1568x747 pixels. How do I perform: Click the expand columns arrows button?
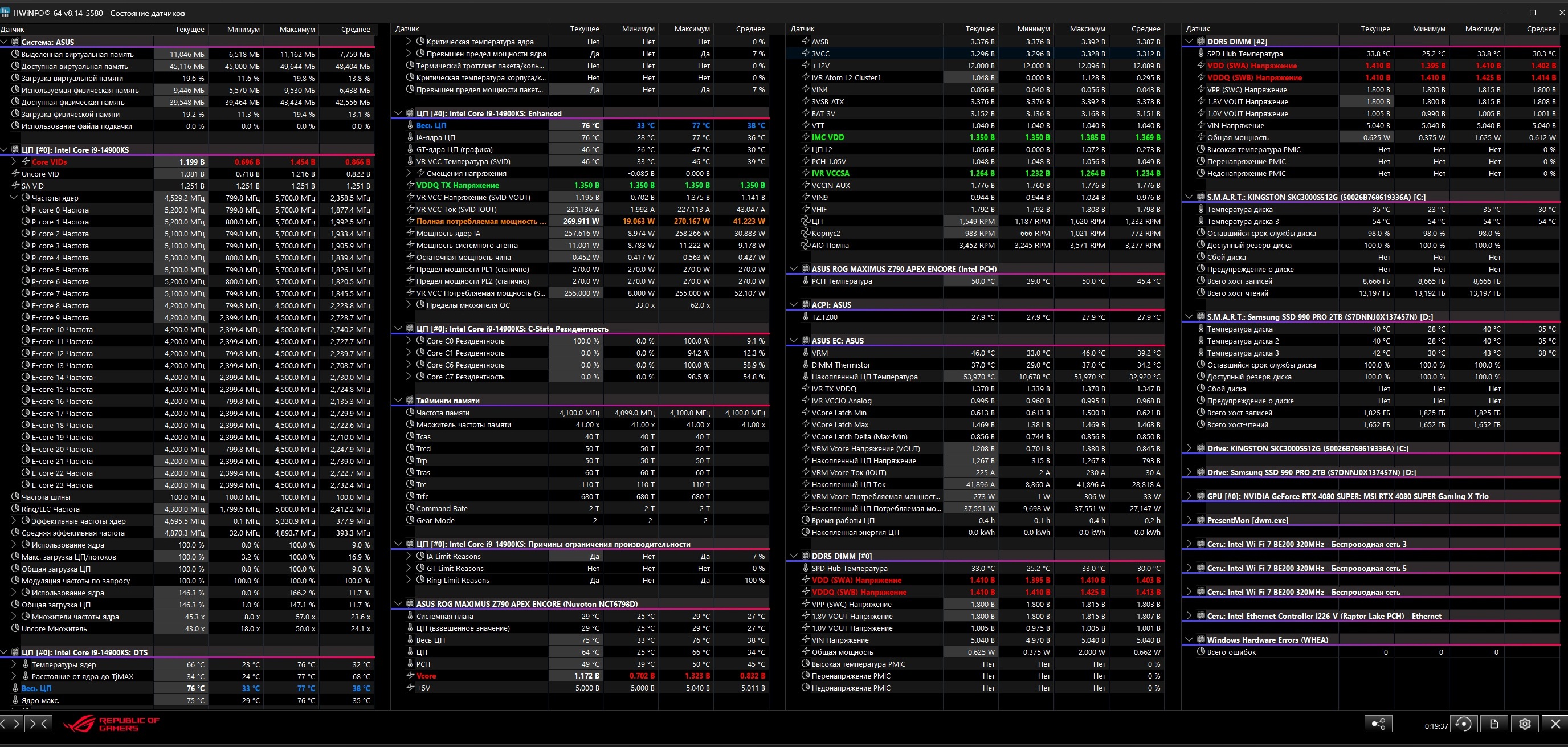coord(11,724)
